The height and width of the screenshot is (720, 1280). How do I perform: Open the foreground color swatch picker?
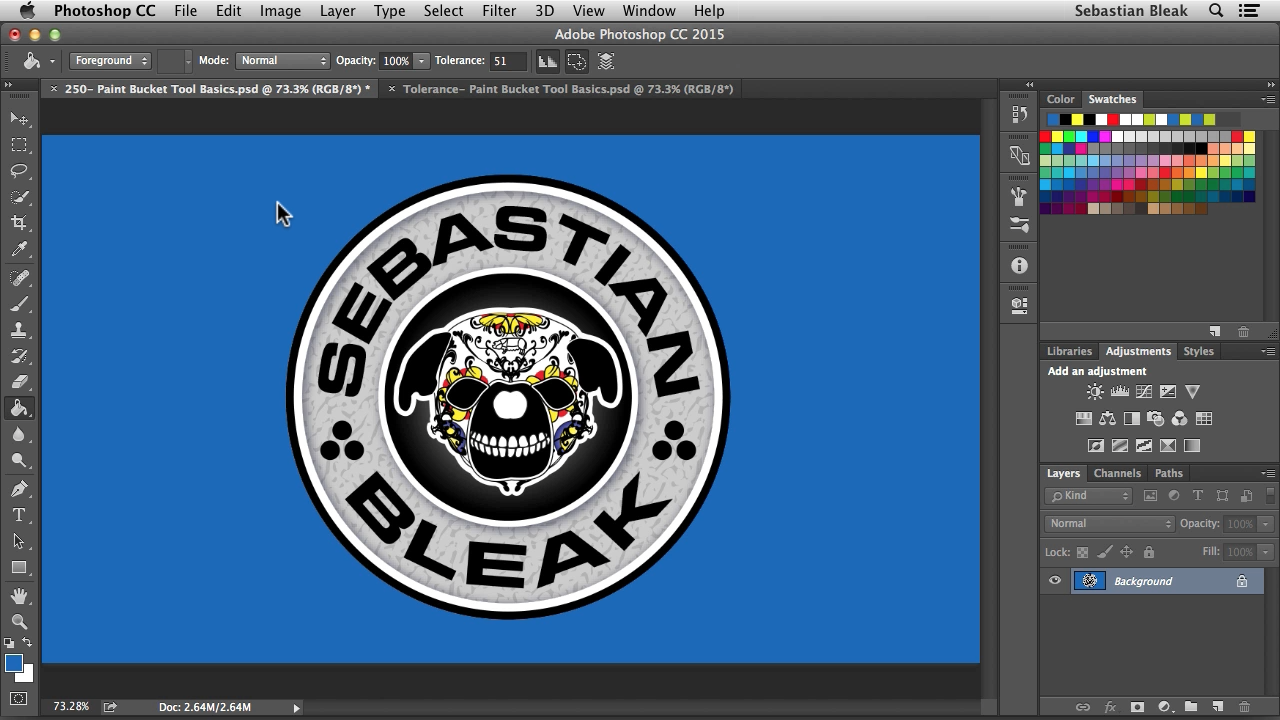pos(13,664)
